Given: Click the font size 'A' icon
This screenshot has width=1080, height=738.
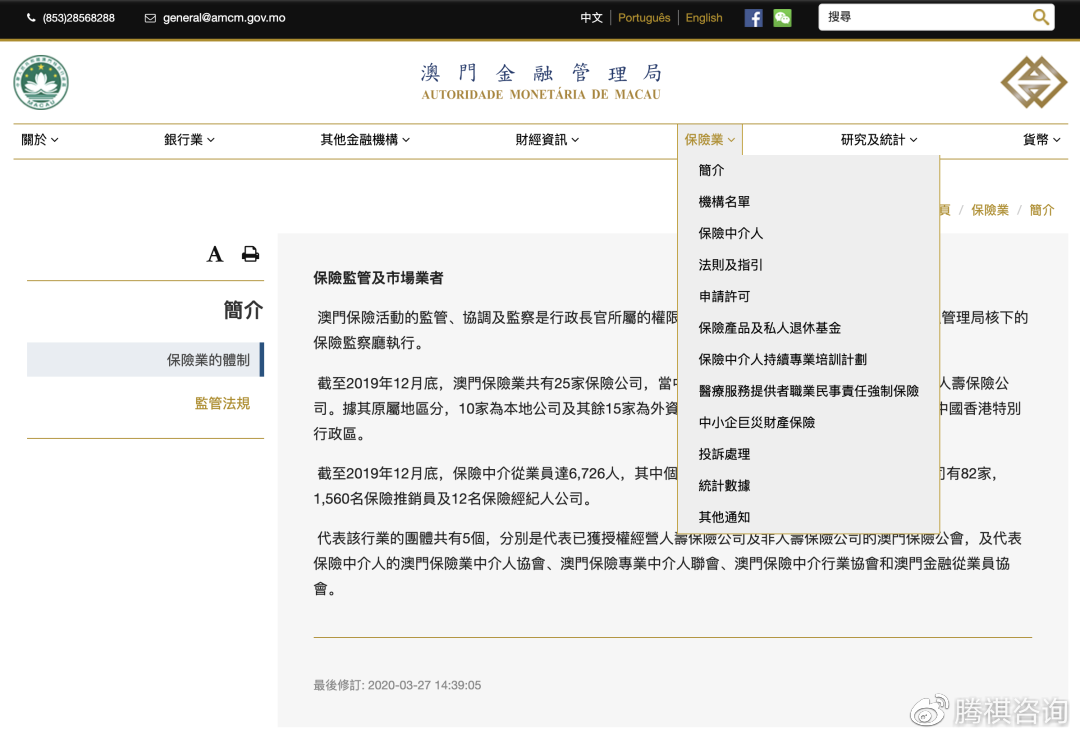Looking at the screenshot, I should [214, 254].
